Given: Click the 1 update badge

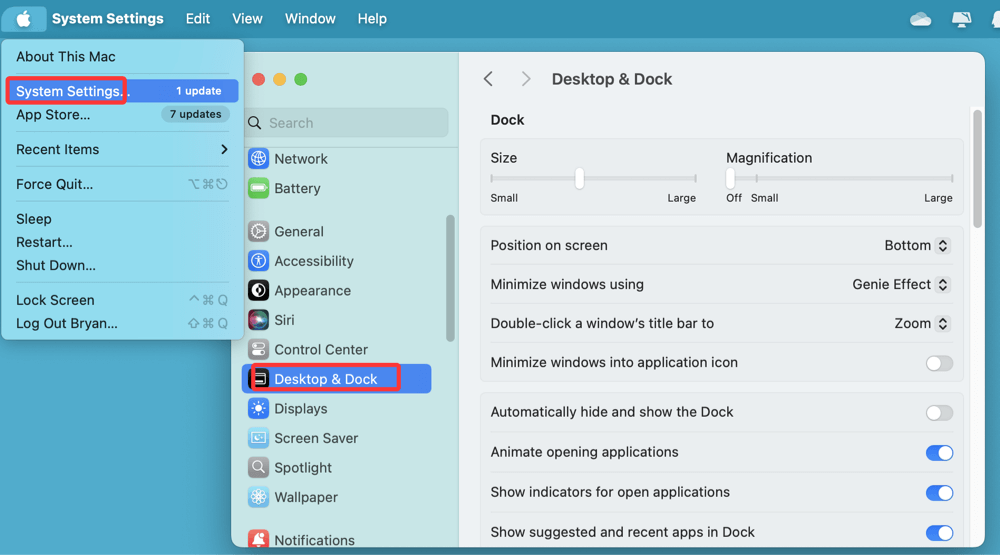Looking at the screenshot, I should [x=198, y=91].
